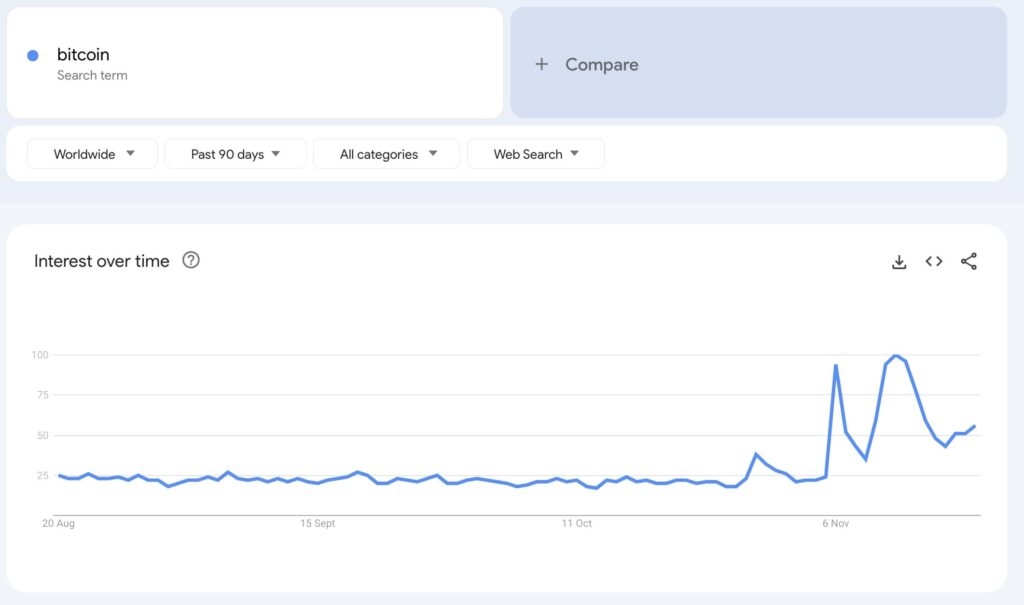Open the Interest over time help icon

tap(191, 261)
